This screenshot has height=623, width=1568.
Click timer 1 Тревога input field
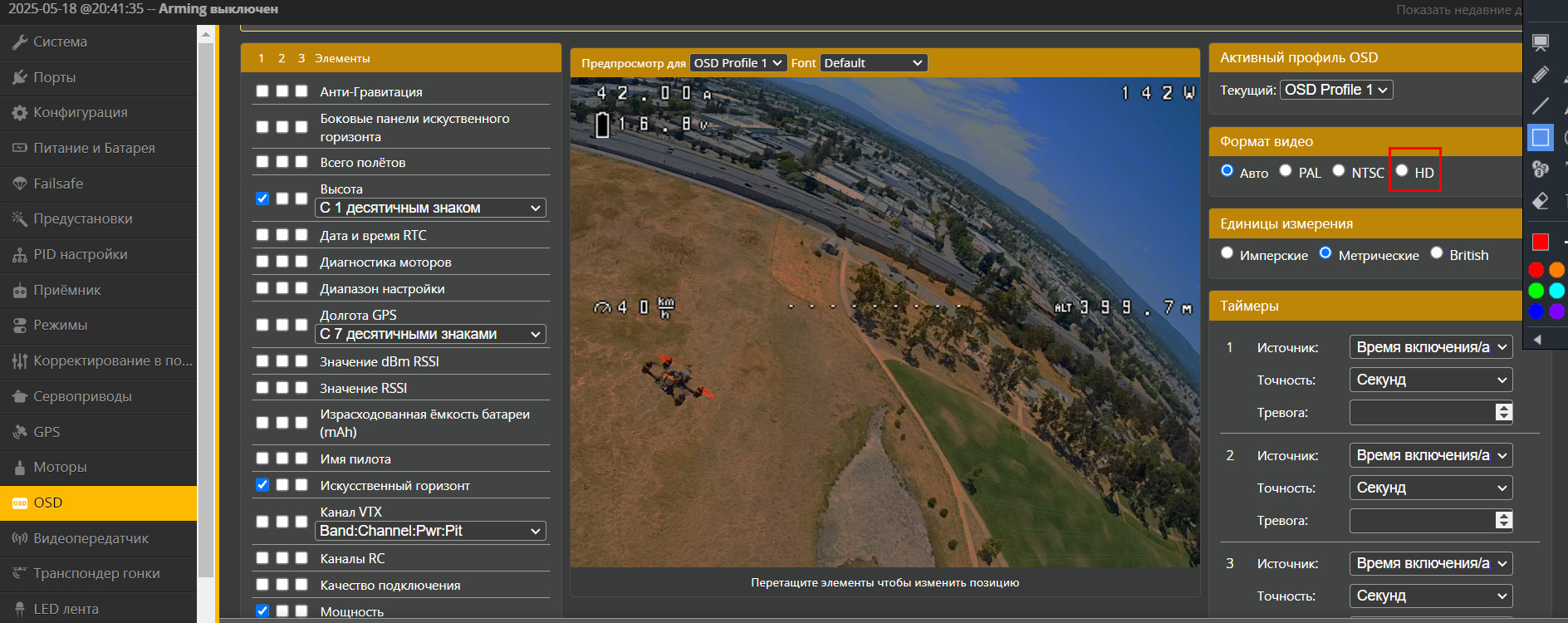click(1422, 412)
